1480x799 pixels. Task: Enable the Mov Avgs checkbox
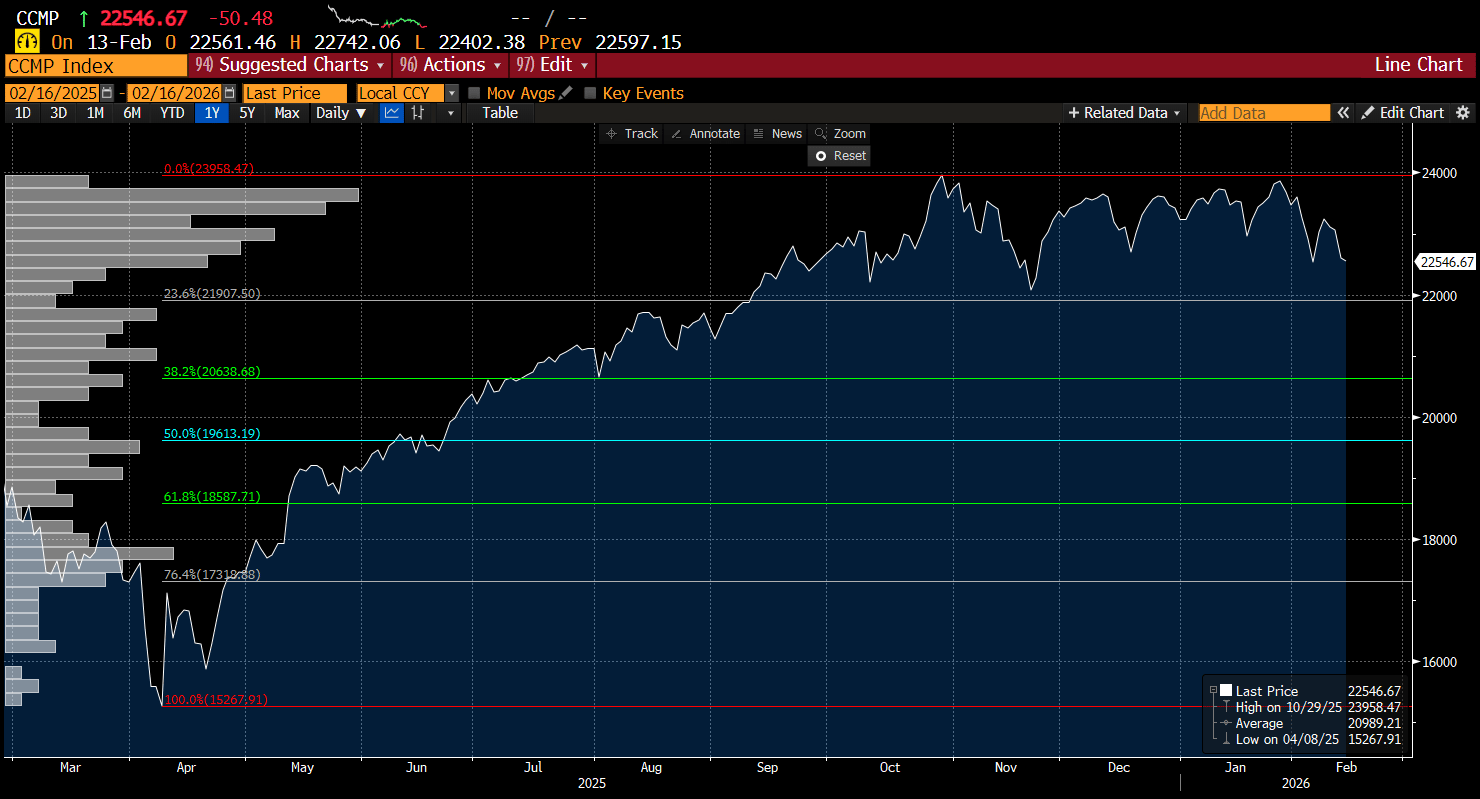(x=475, y=93)
